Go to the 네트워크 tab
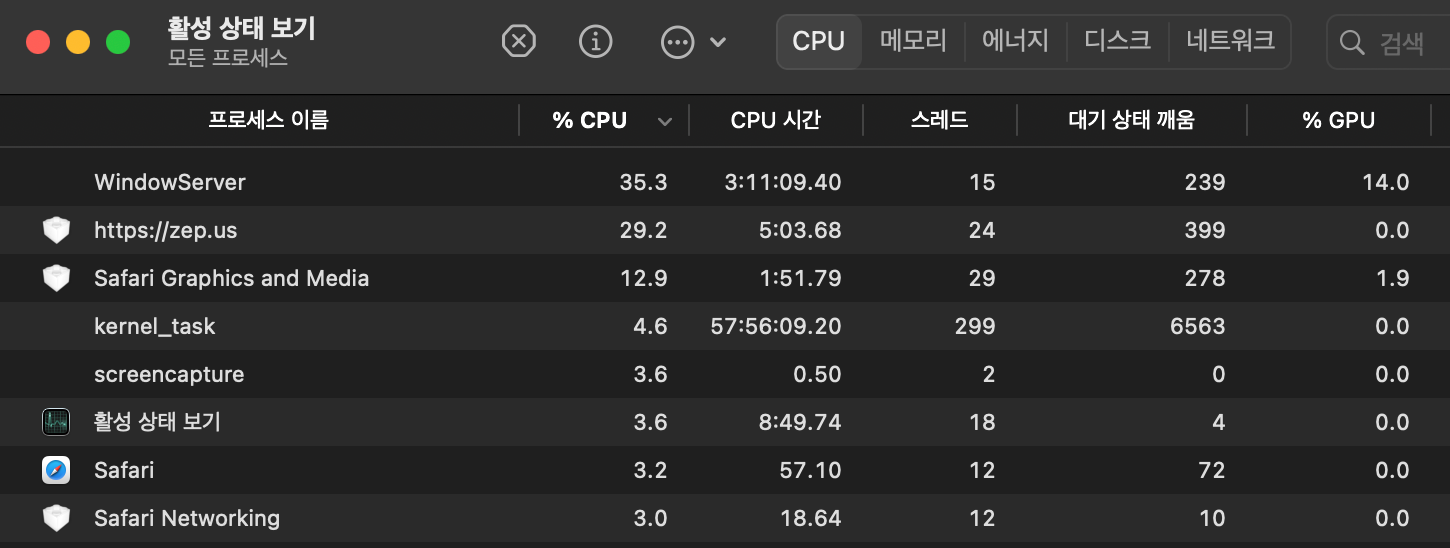1450x548 pixels. tap(1230, 41)
